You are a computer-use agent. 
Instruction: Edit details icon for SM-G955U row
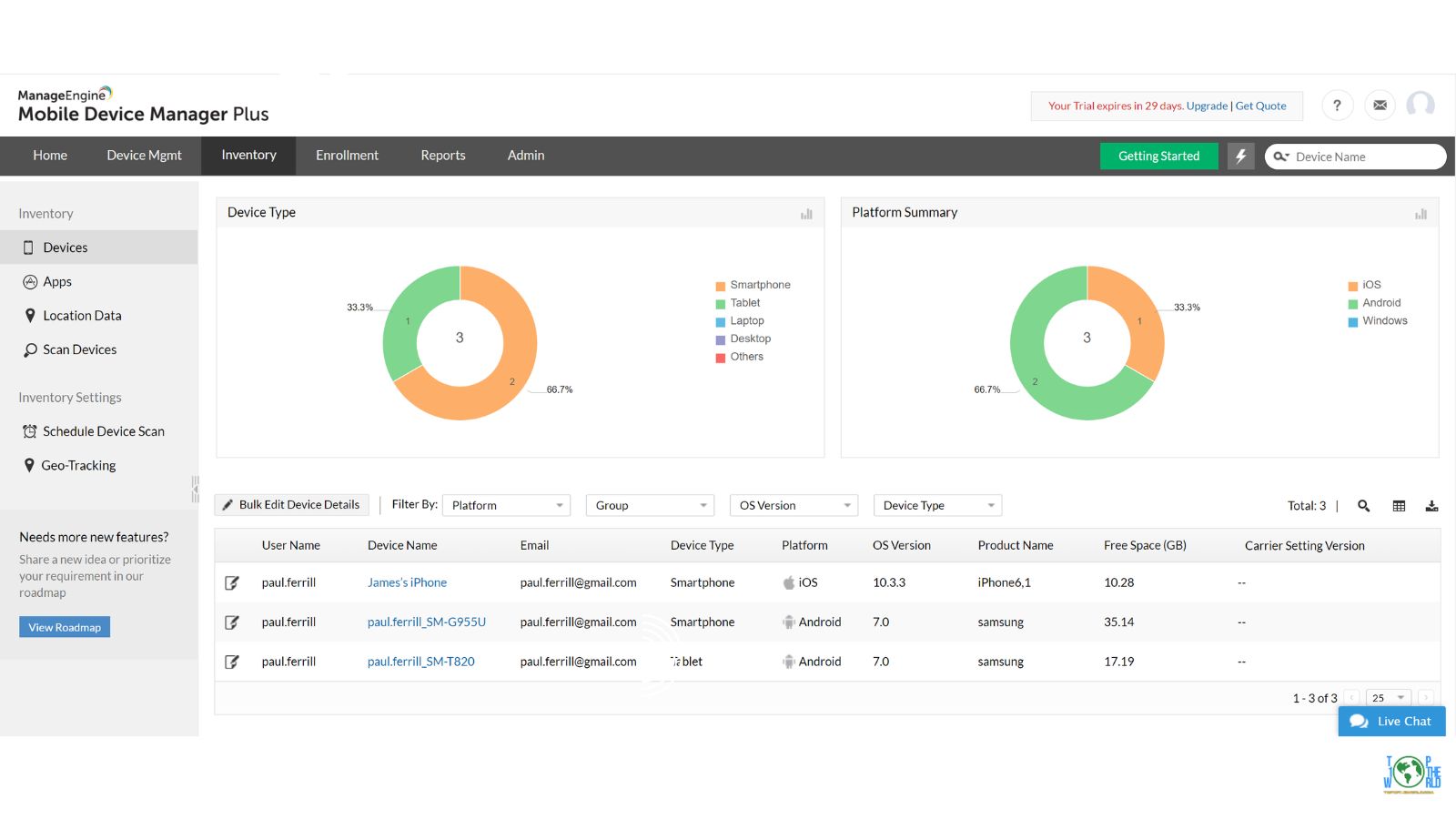pos(232,622)
